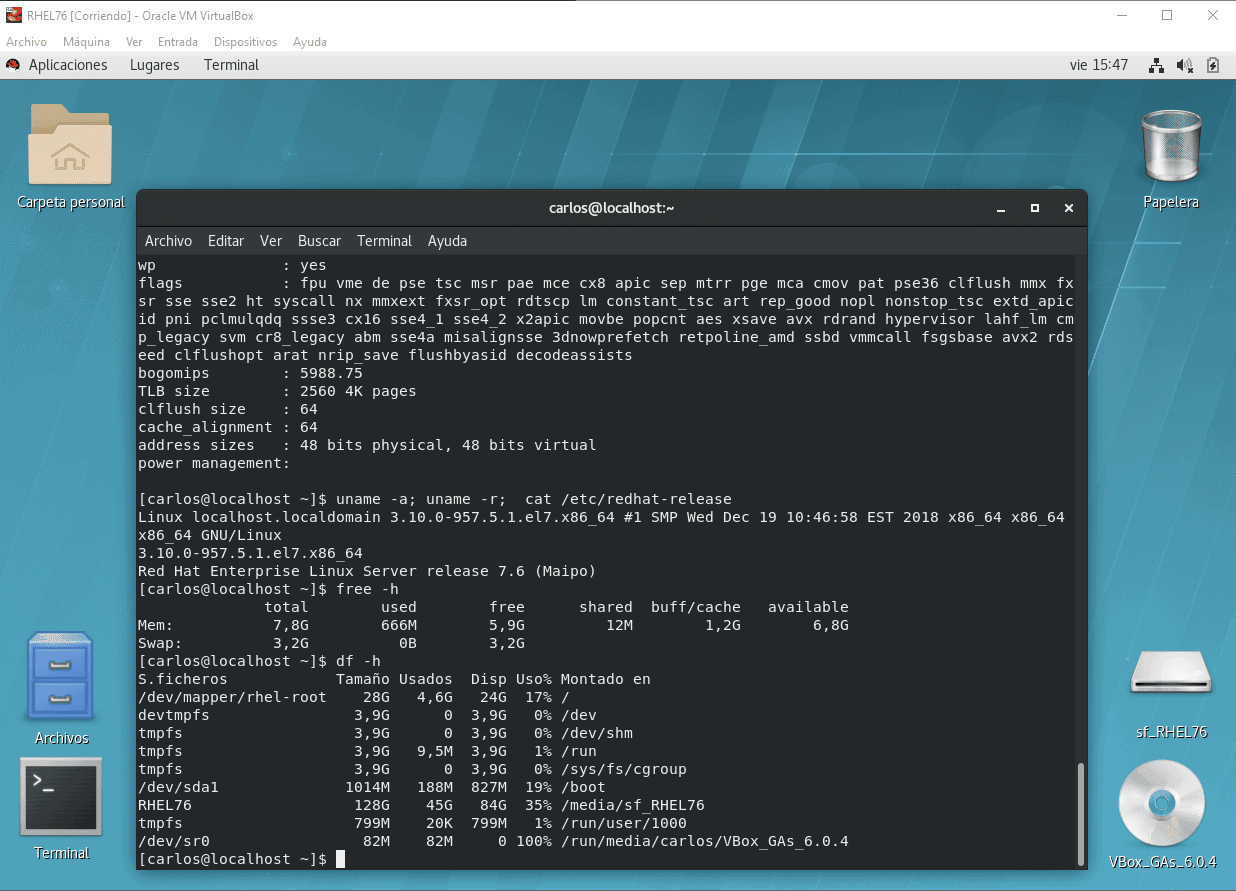The image size is (1236, 891).
Task: Click the '/sys/fs/cgroup' mount point text
Action: tap(624, 769)
